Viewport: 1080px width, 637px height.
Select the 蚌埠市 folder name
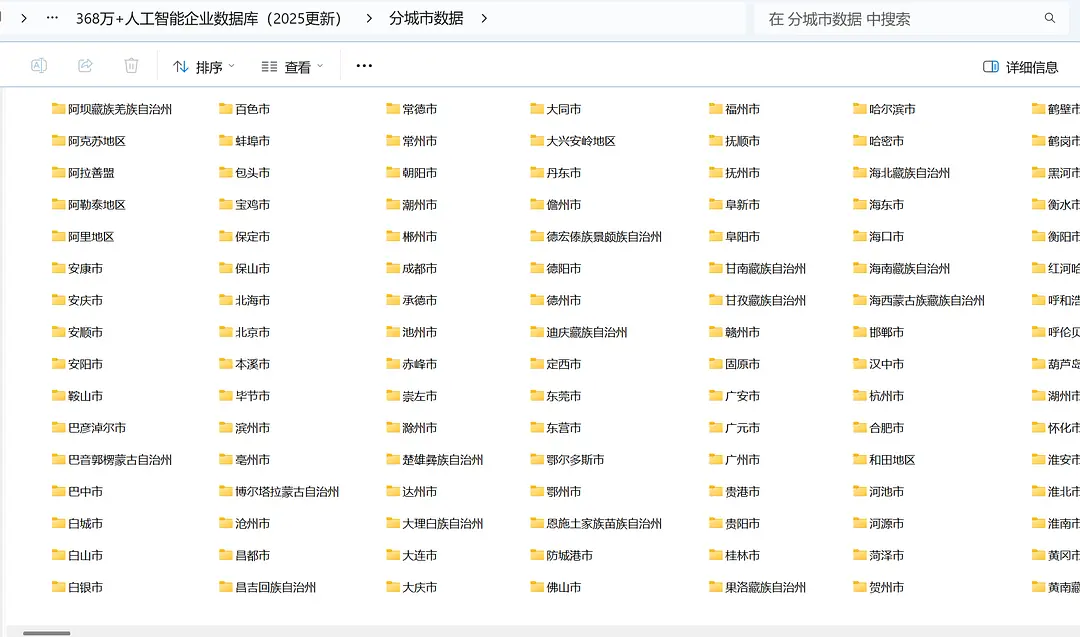coord(253,141)
